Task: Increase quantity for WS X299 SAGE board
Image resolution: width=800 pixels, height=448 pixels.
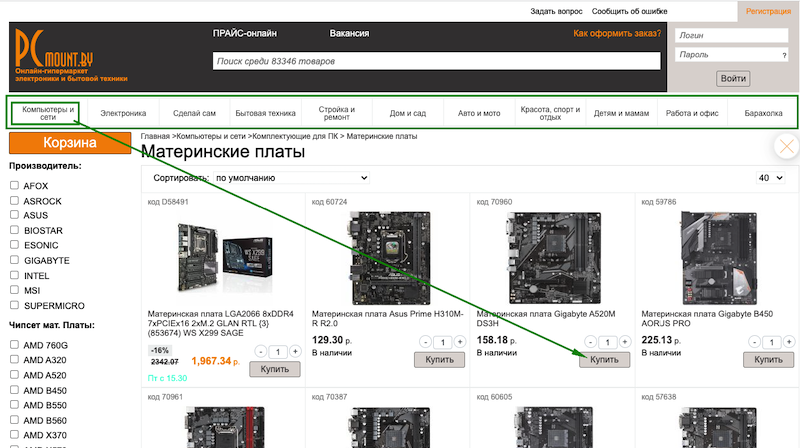Action: 295,352
